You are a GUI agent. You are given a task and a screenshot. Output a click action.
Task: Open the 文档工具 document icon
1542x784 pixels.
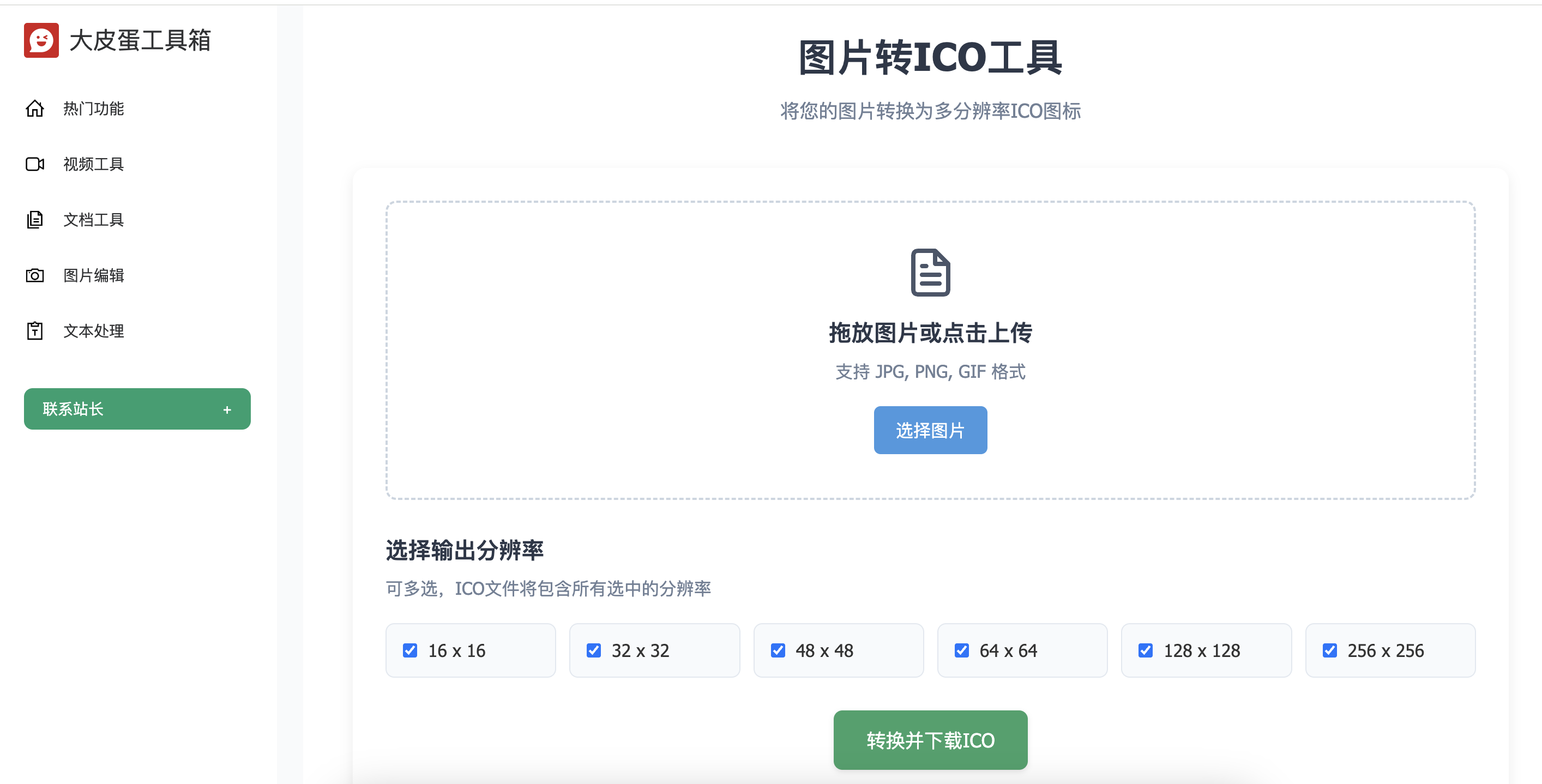click(x=35, y=220)
